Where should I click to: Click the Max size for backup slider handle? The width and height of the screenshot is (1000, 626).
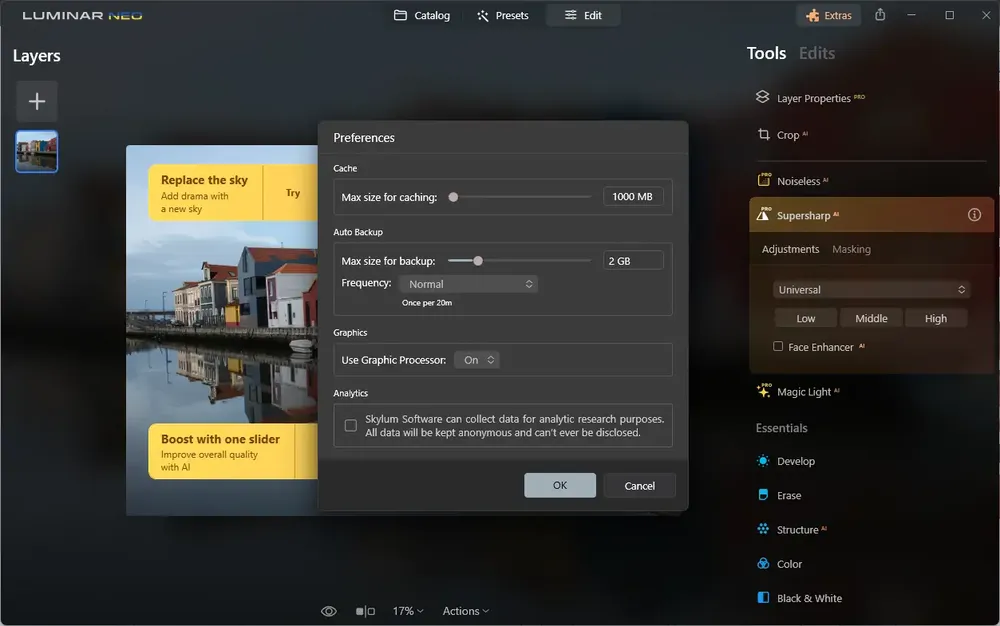pyautogui.click(x=478, y=261)
